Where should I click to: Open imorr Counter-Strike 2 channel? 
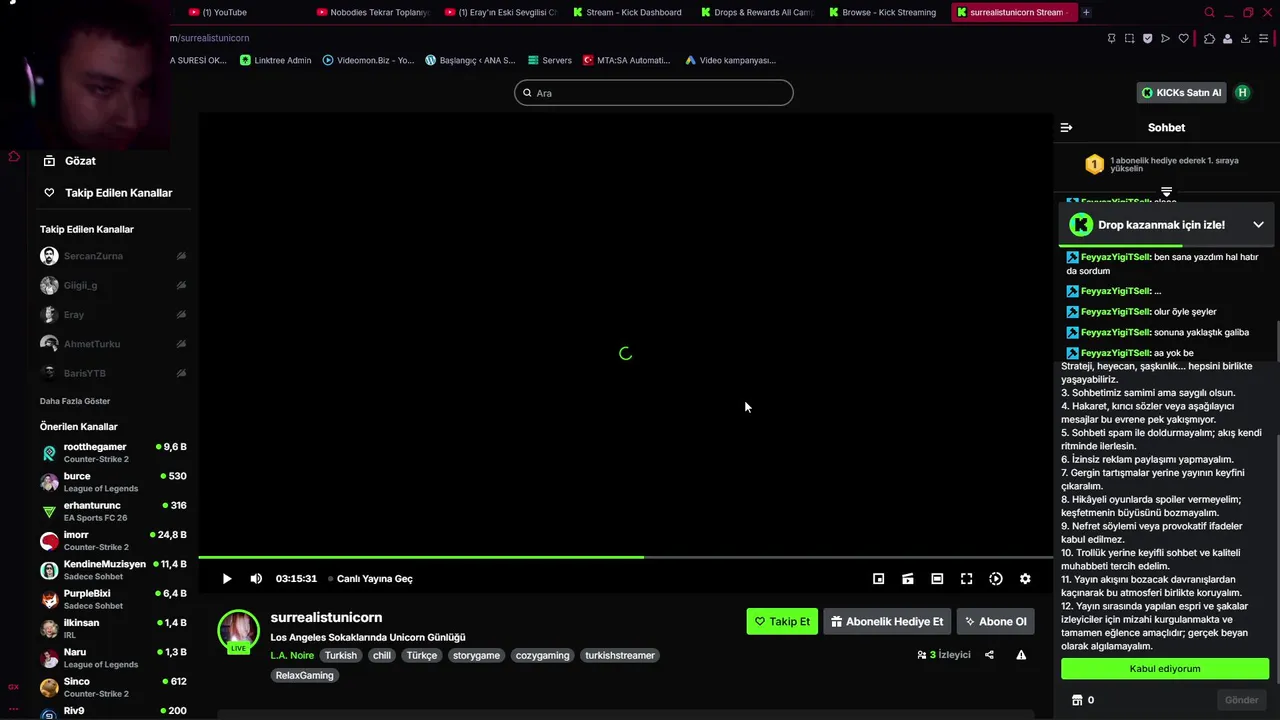point(113,541)
